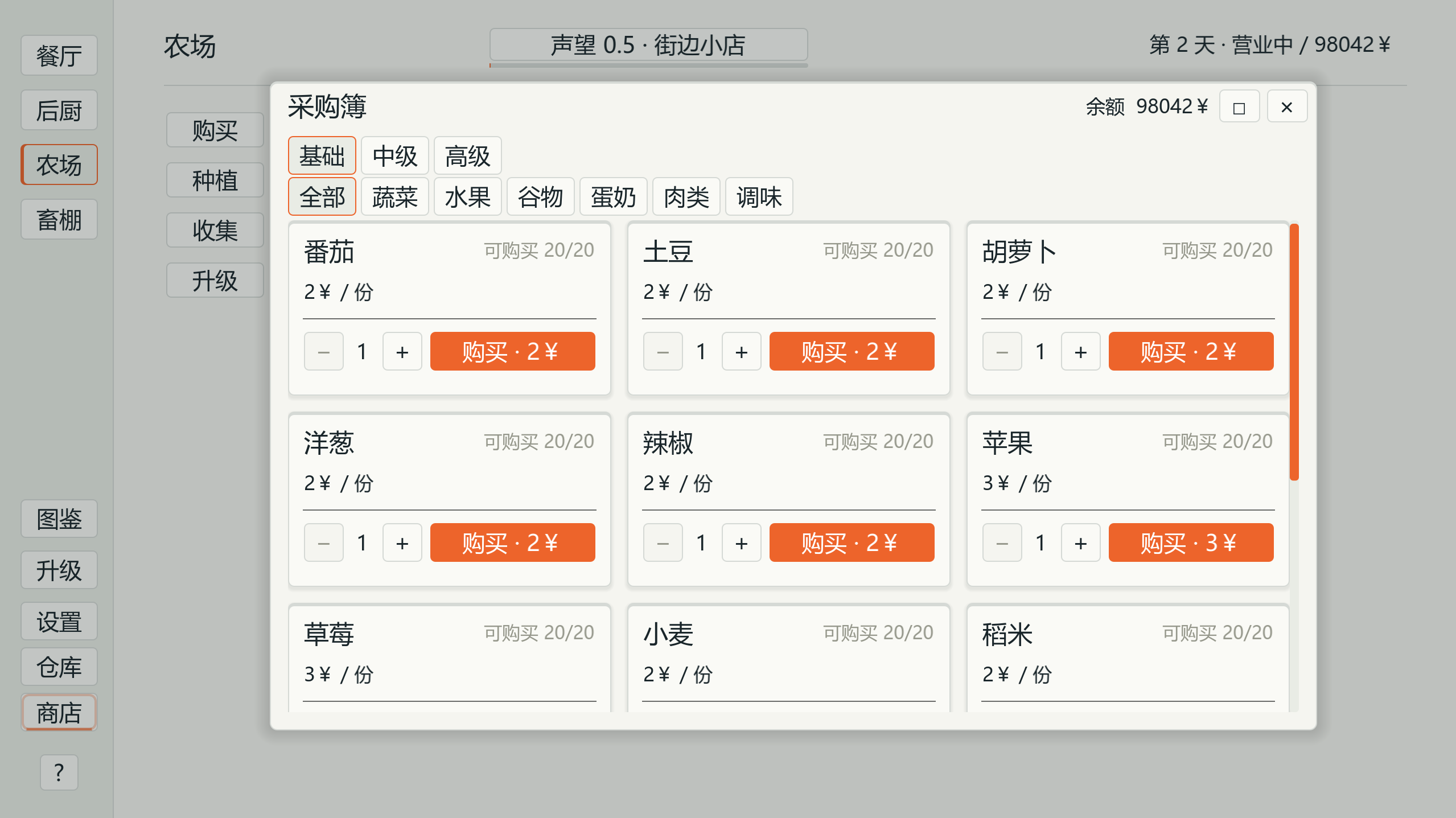Open the 餐厅 section in sidebar
The width and height of the screenshot is (1456, 818).
[x=59, y=55]
